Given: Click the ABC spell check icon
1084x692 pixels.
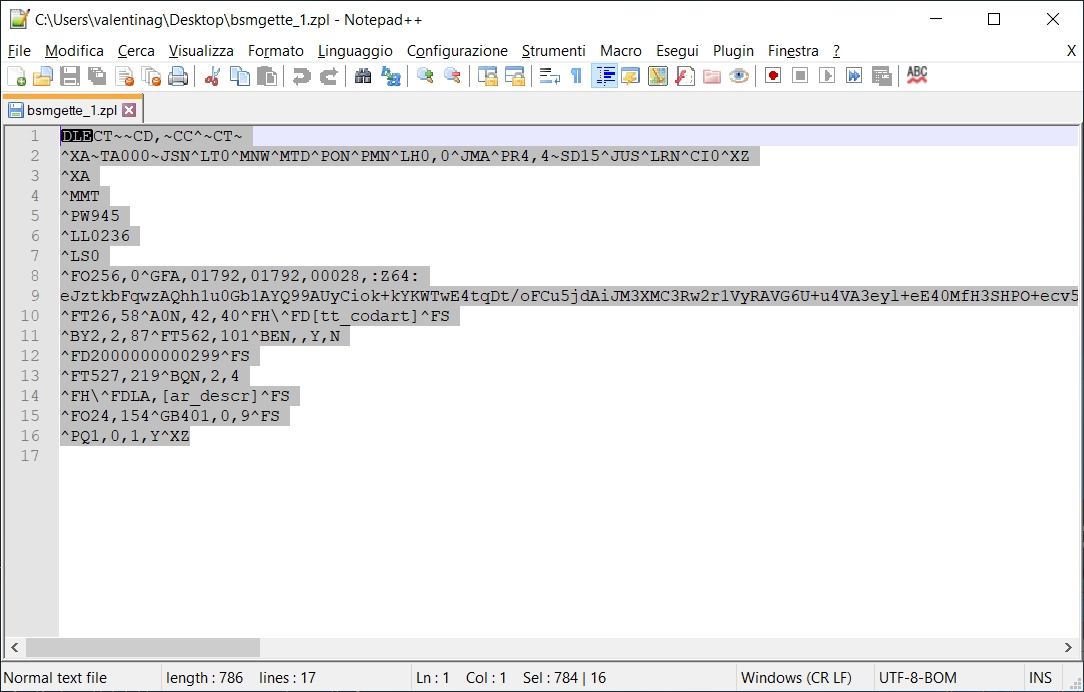Looking at the screenshot, I should [x=917, y=75].
